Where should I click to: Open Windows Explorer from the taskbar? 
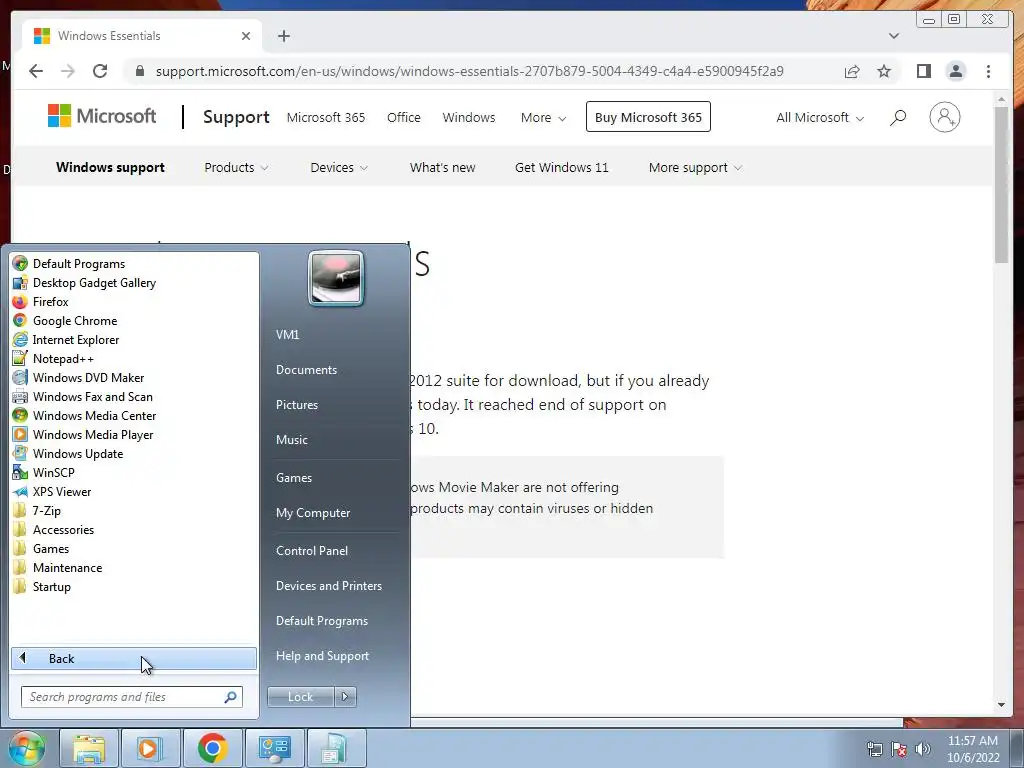(x=89, y=748)
